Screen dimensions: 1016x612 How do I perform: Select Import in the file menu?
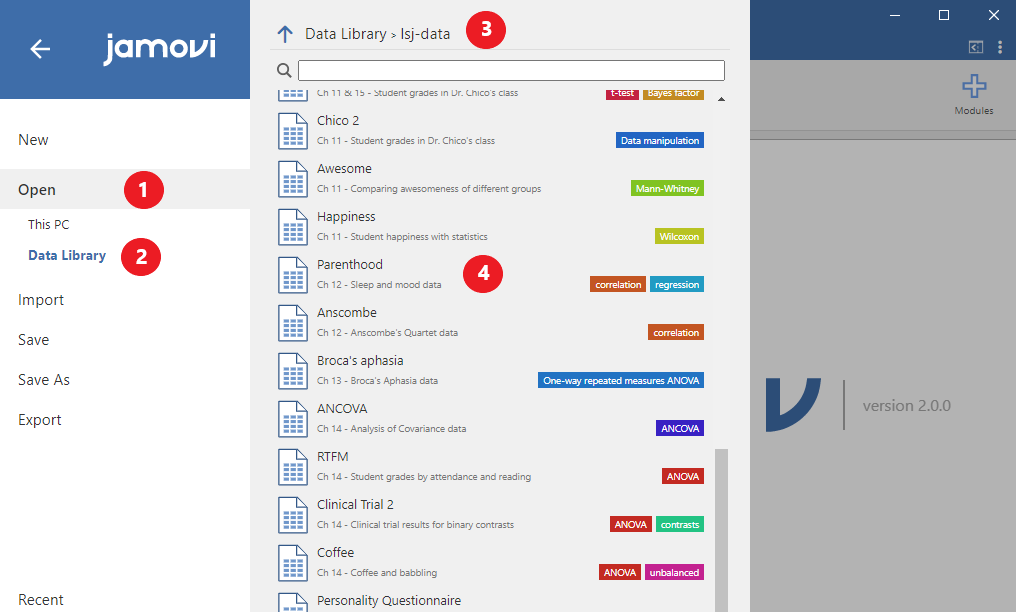(41, 300)
